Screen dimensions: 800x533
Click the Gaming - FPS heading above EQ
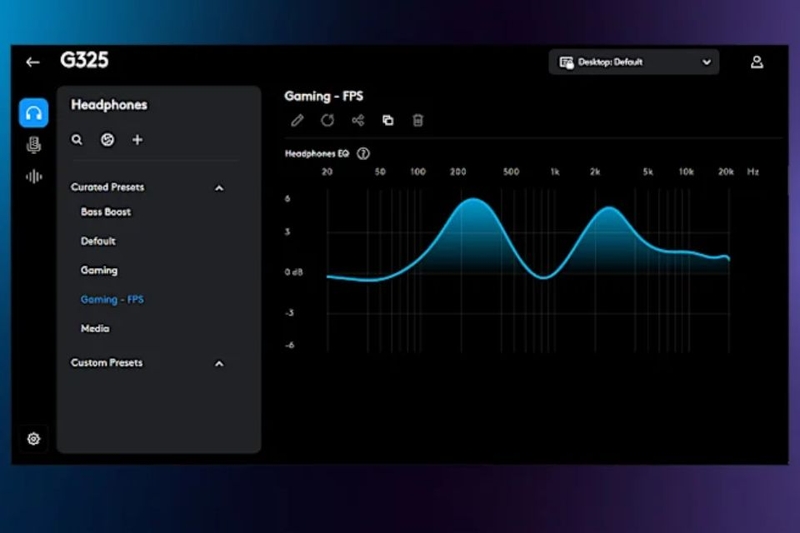(324, 96)
